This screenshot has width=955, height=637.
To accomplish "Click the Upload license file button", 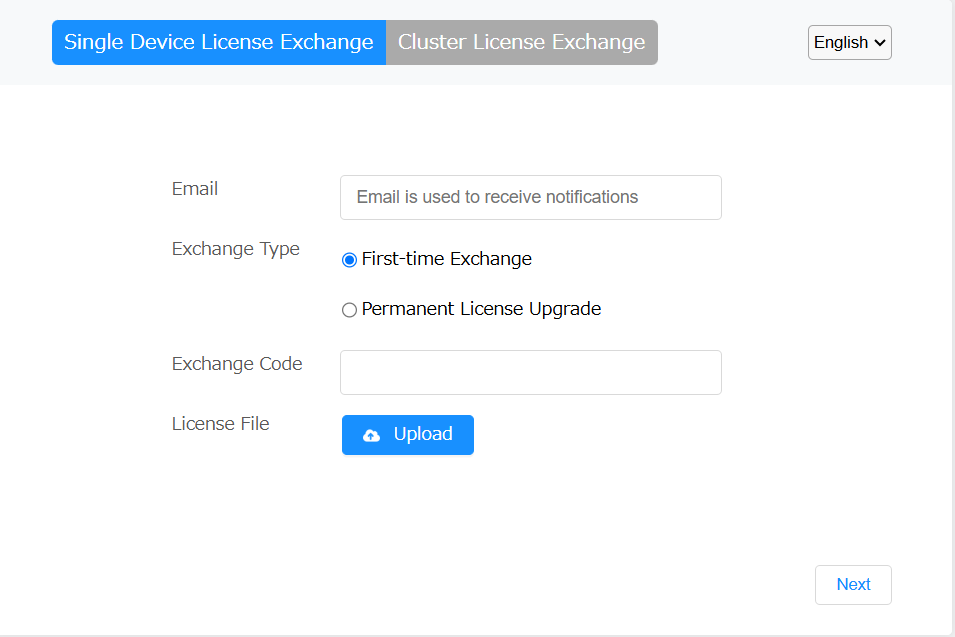I will click(x=407, y=435).
